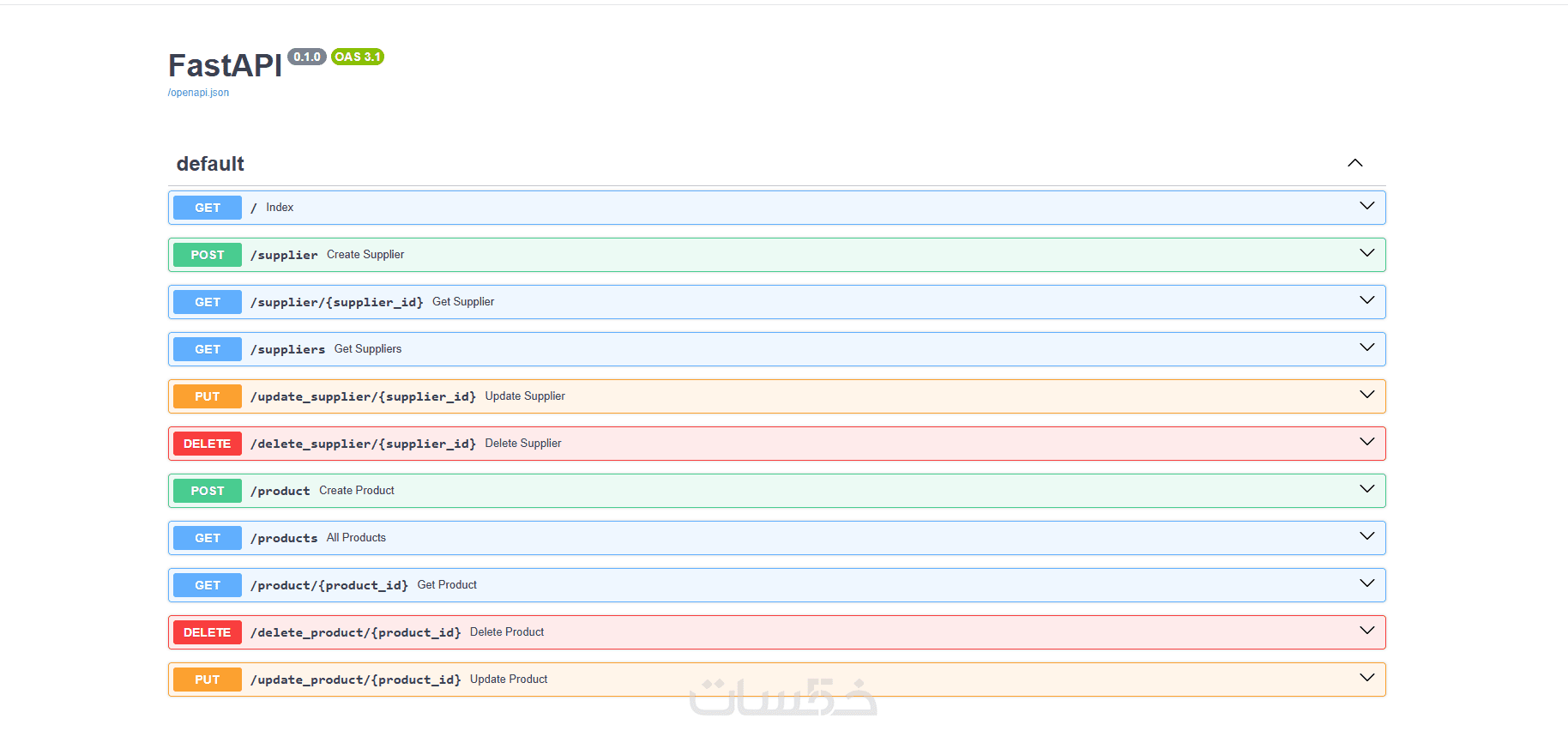Screen dimensions: 1568x731
Task: Click the Get Supplier summary text
Action: (x=463, y=302)
